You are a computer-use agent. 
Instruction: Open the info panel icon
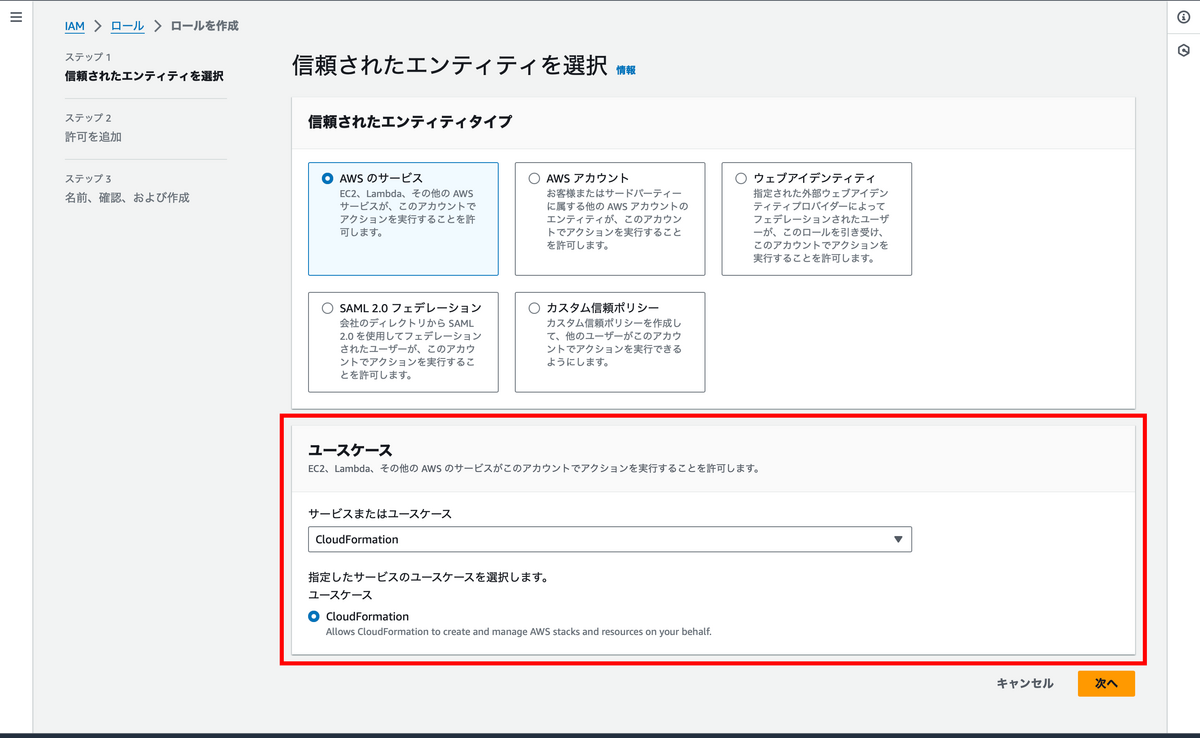point(1184,18)
